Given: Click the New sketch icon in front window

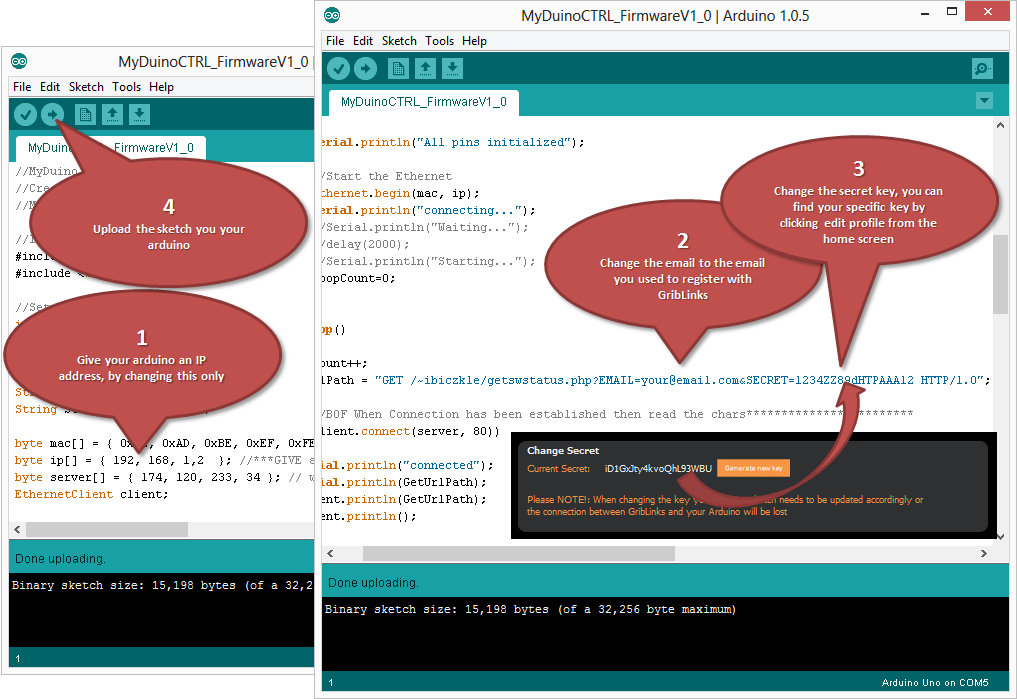Looking at the screenshot, I should (x=398, y=69).
